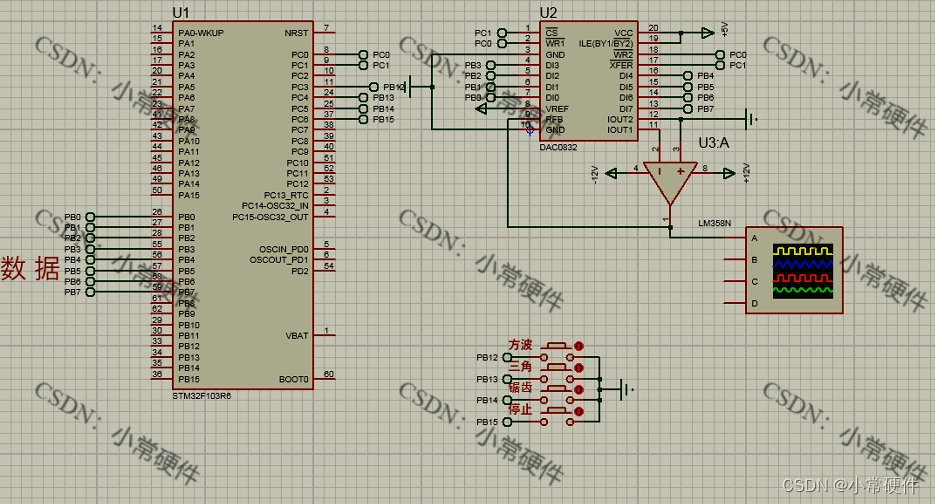Click oscilloscope channel B input pin
935x504 pixels.
(735, 259)
